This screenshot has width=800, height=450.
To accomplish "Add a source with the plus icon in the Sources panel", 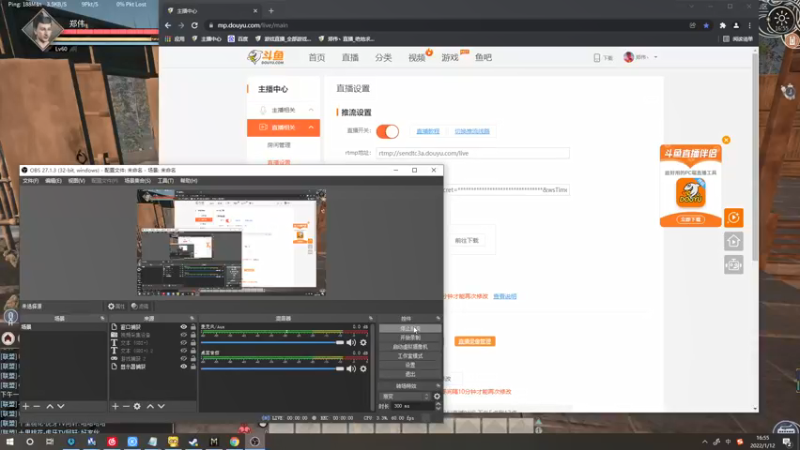I will [115, 406].
